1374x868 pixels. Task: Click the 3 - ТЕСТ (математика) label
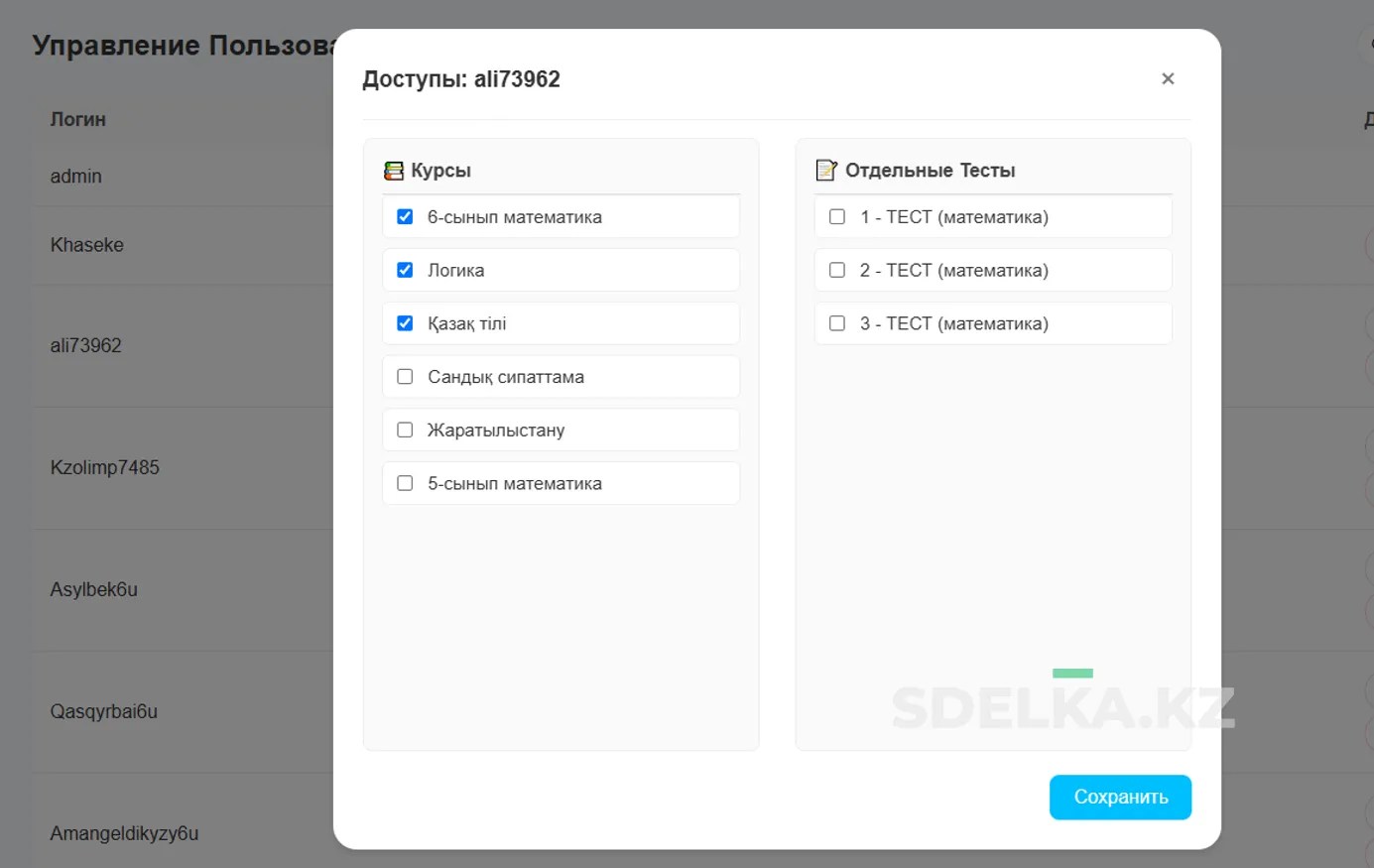tap(954, 324)
